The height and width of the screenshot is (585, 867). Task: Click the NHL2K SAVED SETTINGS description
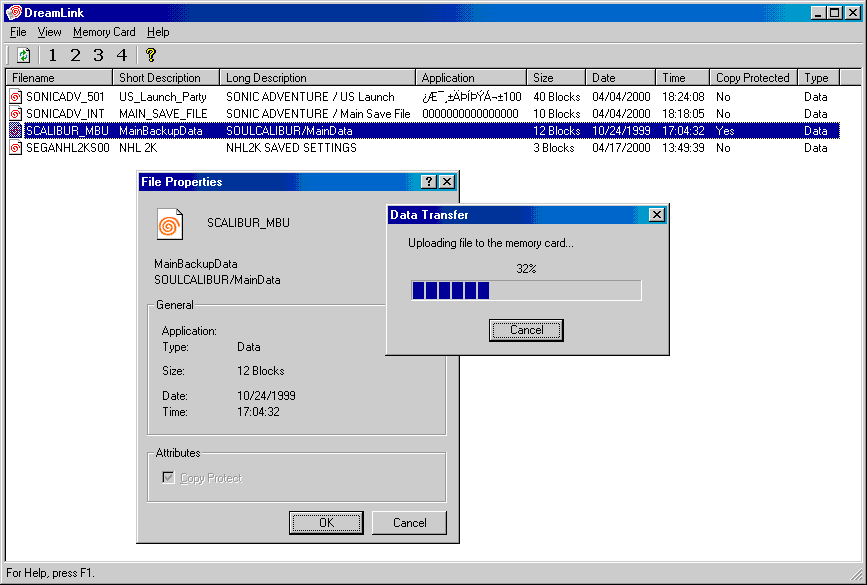(291, 148)
